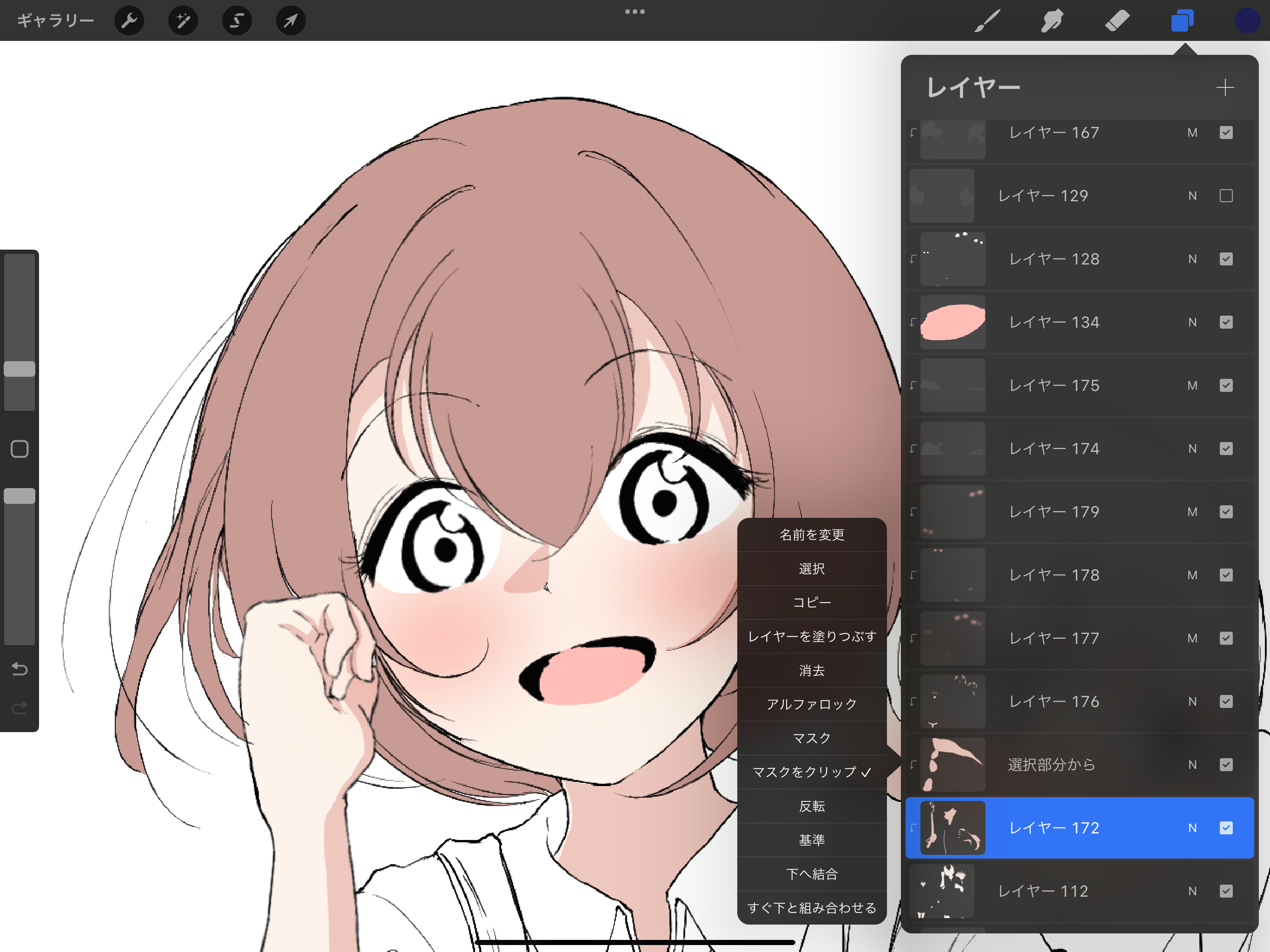Viewport: 1270px width, 952px height.
Task: Activate the Selection S tool
Action: click(237, 20)
